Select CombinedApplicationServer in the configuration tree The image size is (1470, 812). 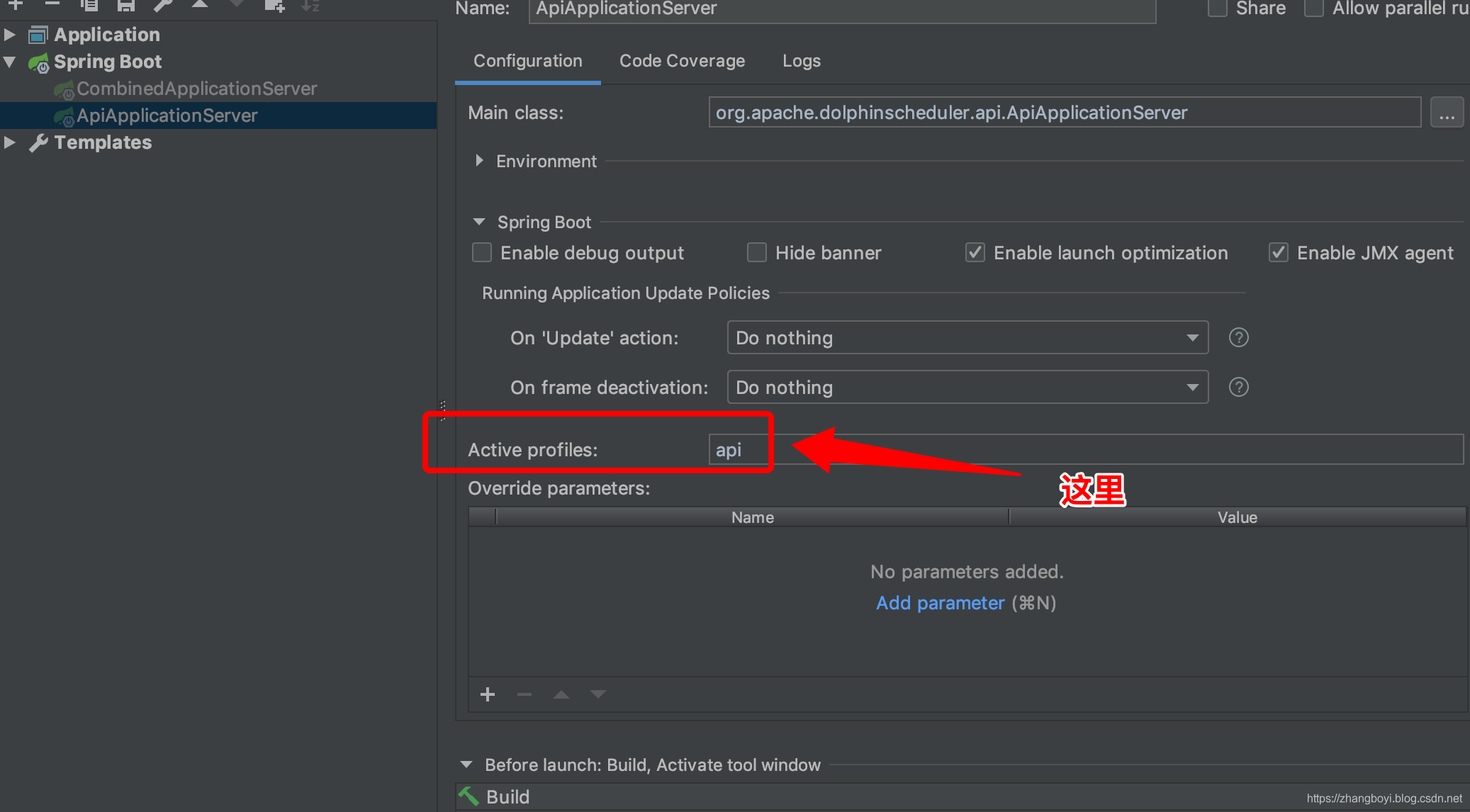click(196, 89)
